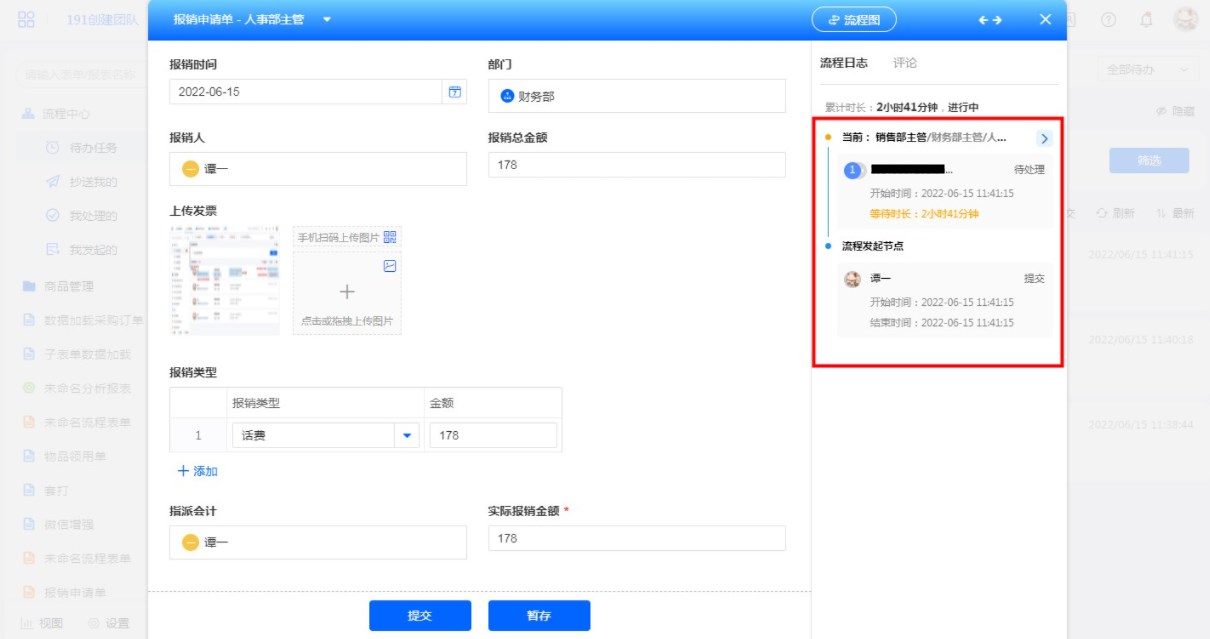Viewport: 1210px width, 639px height.
Task: Select the 流程日志 tab
Action: tap(844, 63)
